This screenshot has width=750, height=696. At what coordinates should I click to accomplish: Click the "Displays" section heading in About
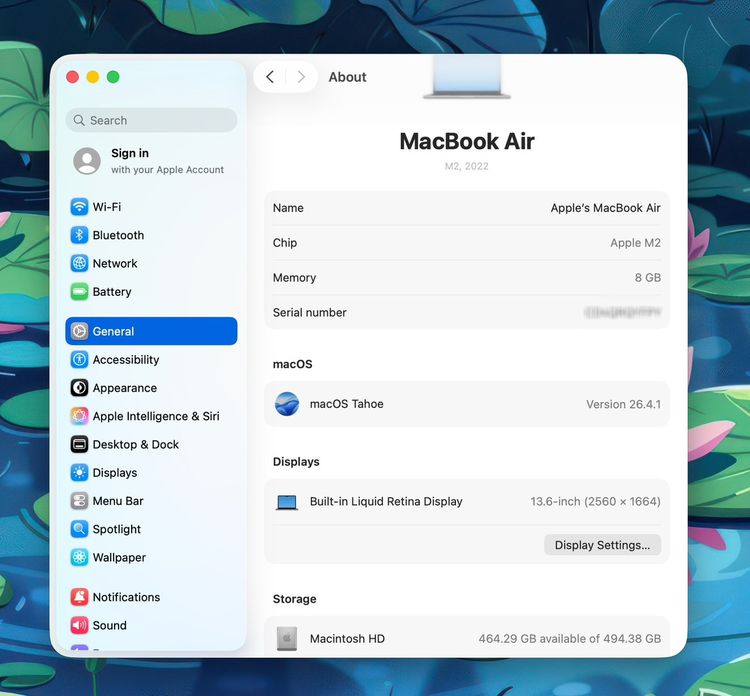coord(296,462)
